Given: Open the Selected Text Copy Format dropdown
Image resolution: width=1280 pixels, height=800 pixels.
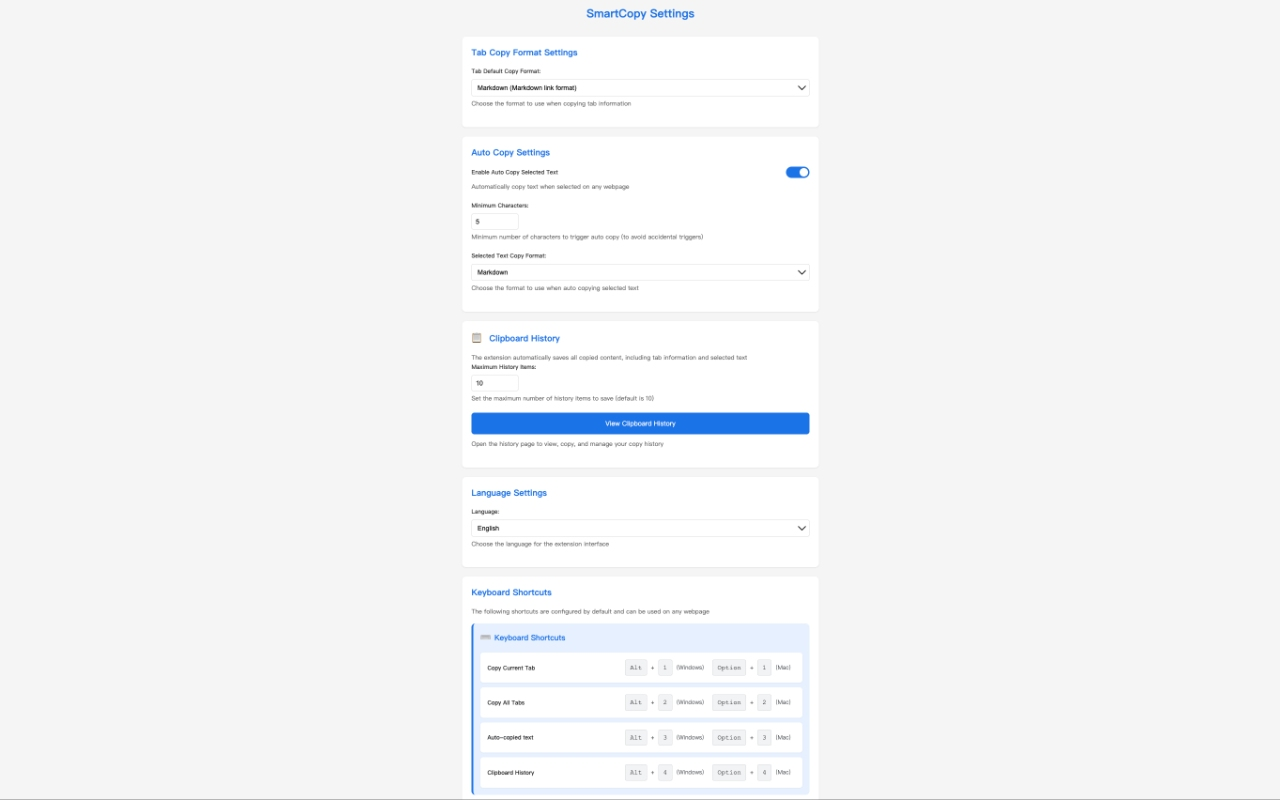Looking at the screenshot, I should pos(640,272).
